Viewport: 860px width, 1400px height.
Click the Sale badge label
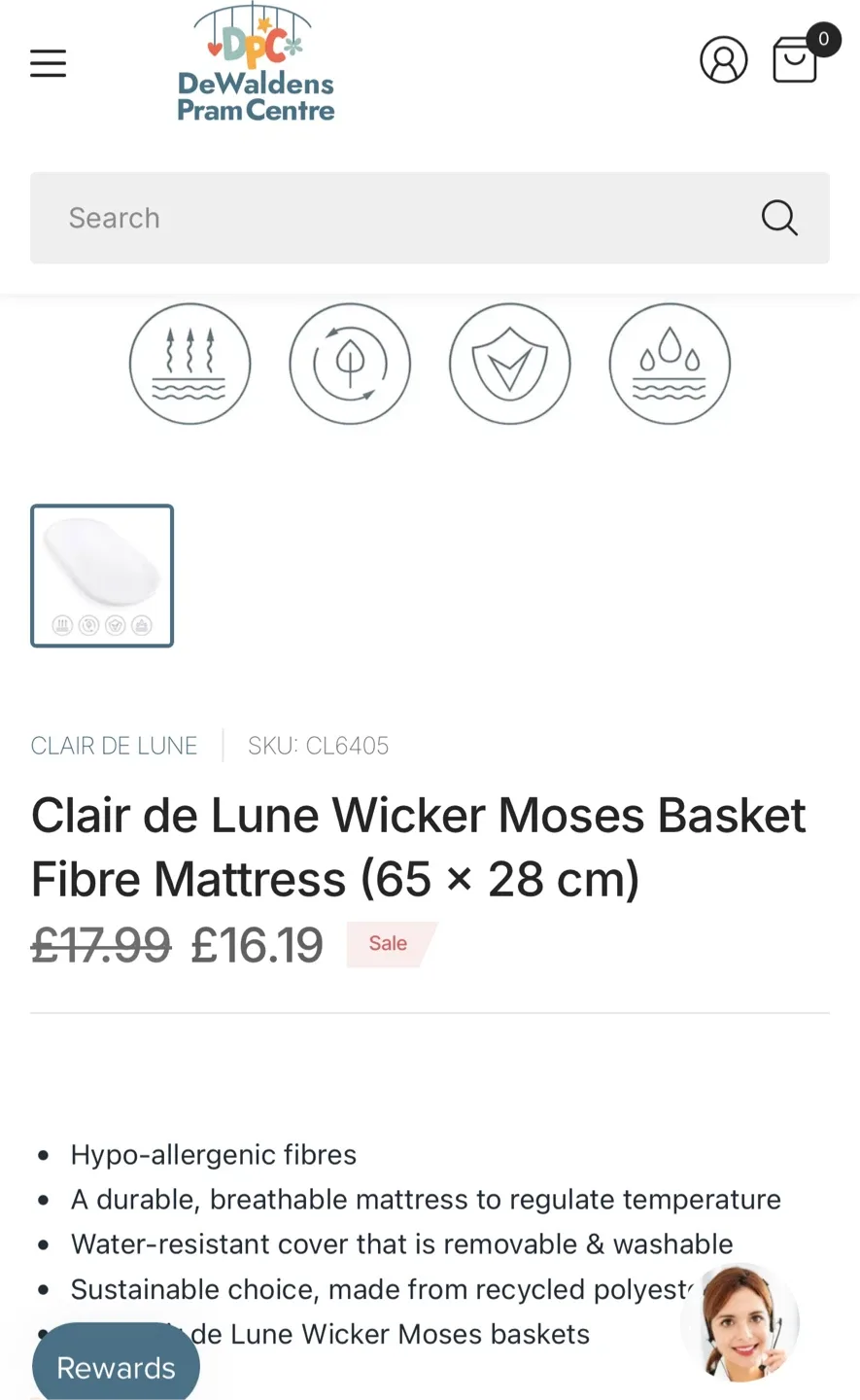389,944
